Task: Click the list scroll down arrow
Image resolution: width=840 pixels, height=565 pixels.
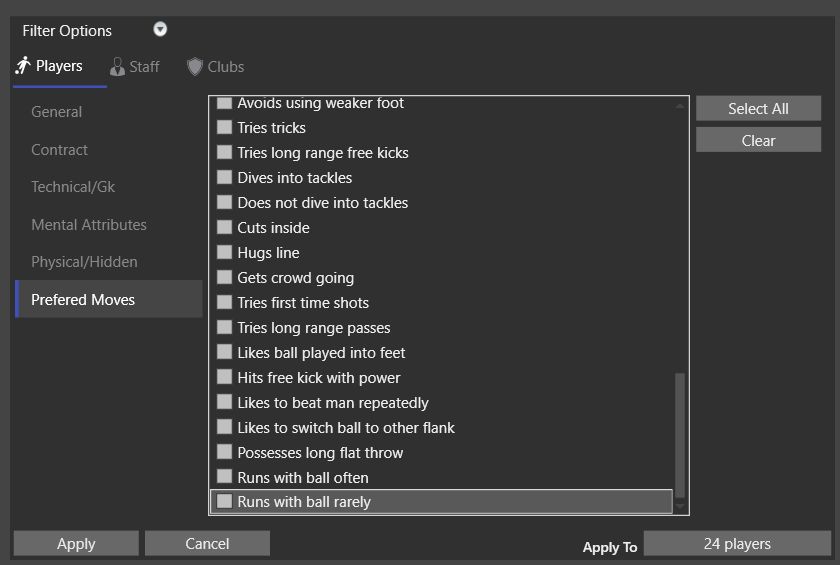Action: (x=680, y=506)
